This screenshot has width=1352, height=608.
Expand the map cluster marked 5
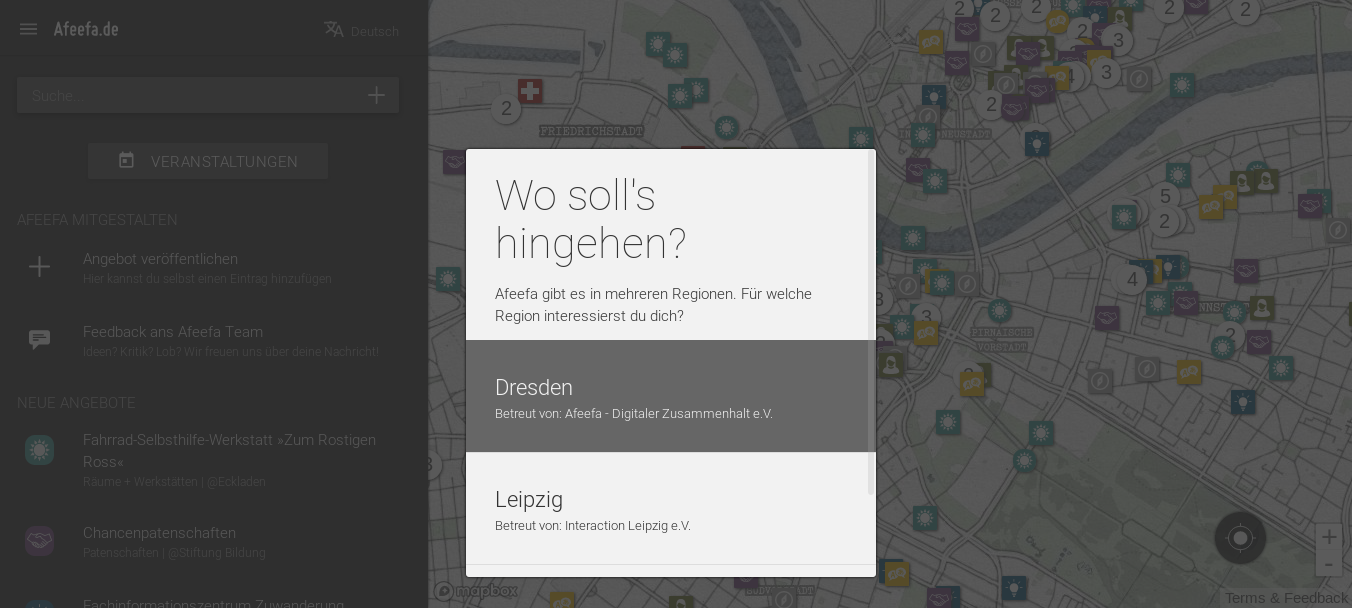[x=1165, y=197]
